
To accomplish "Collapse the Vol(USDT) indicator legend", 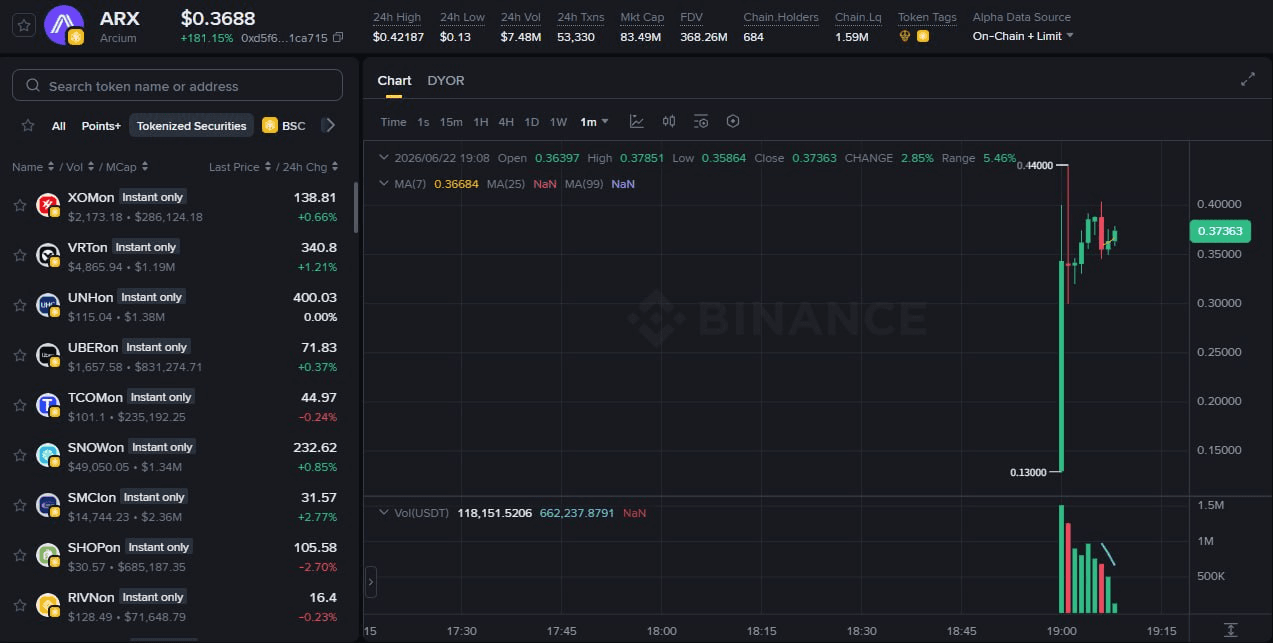I will 384,512.
